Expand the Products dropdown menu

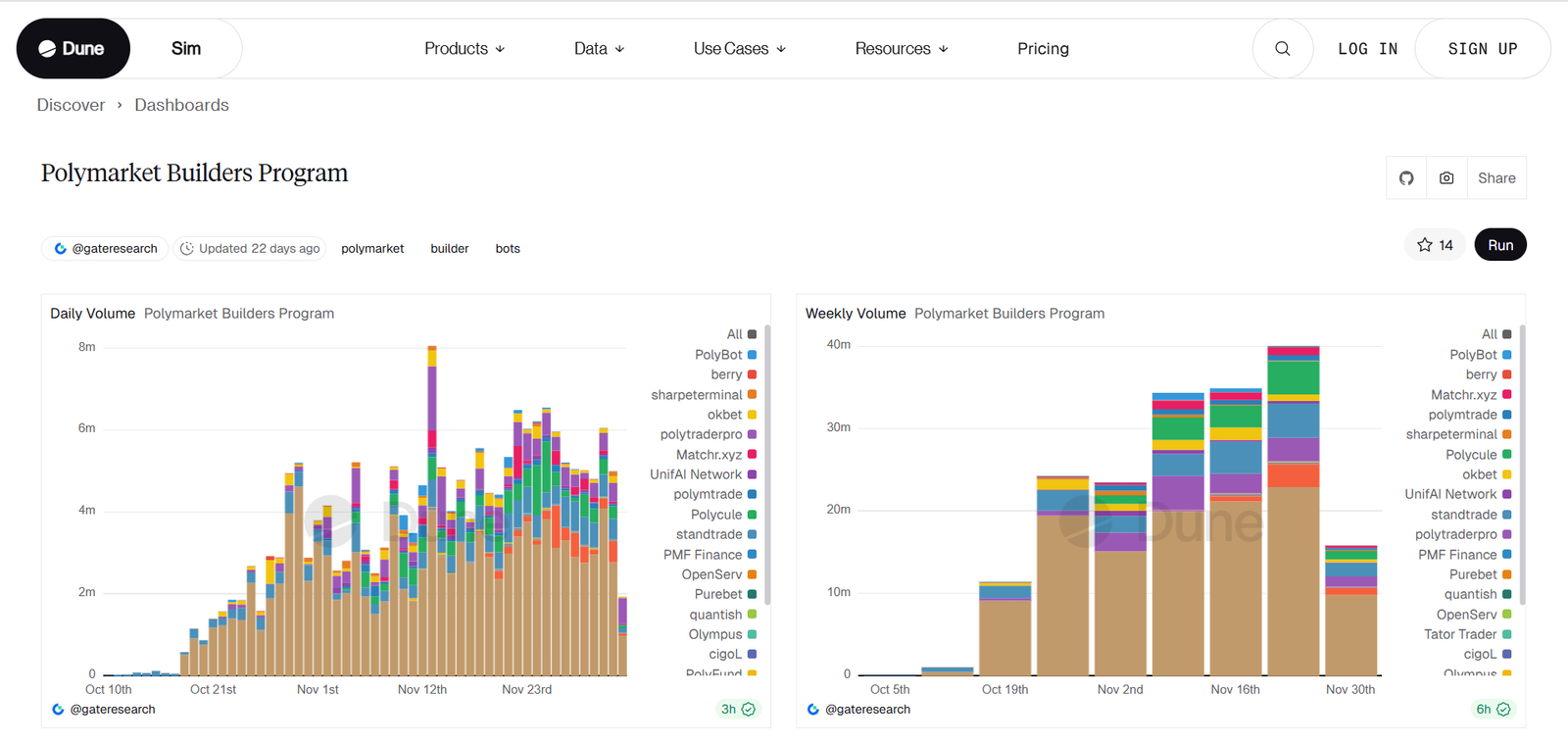(x=465, y=49)
